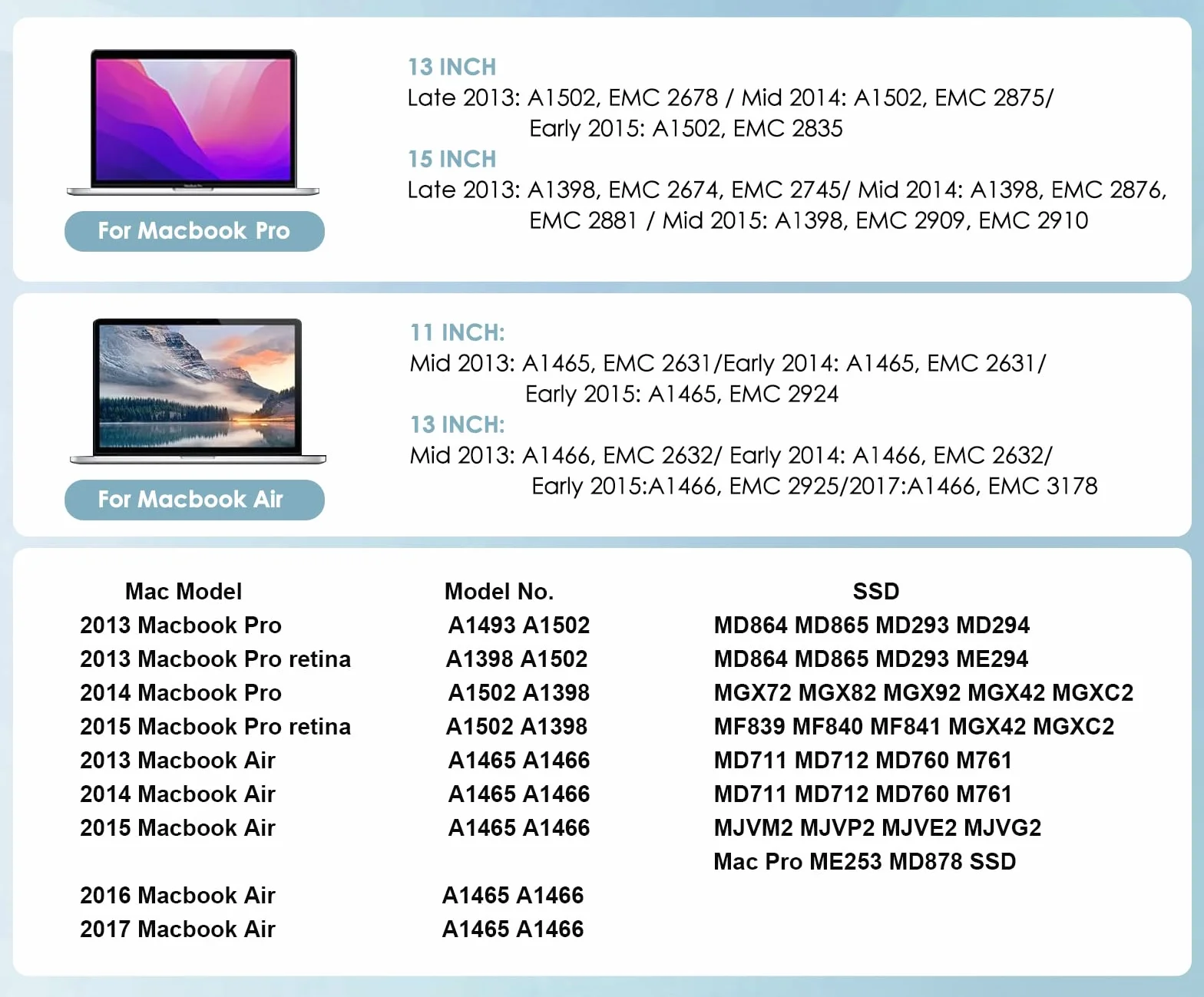Click the line starting 'Late 2013: A1502, EMC 2678'
Screen dimensions: 1204x997
click(730, 97)
